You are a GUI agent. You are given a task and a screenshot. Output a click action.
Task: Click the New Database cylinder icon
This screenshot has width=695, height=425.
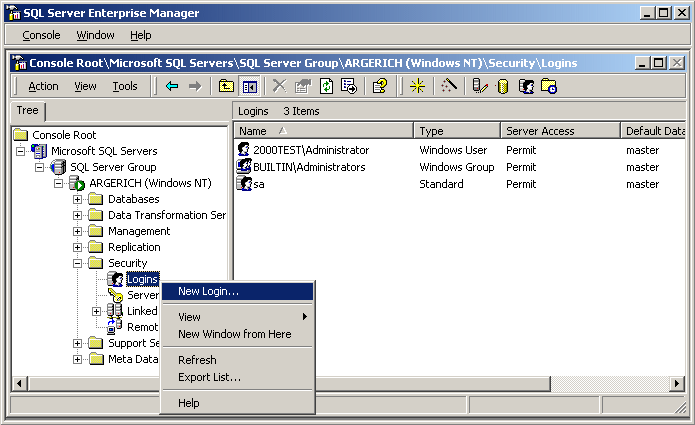[503, 86]
